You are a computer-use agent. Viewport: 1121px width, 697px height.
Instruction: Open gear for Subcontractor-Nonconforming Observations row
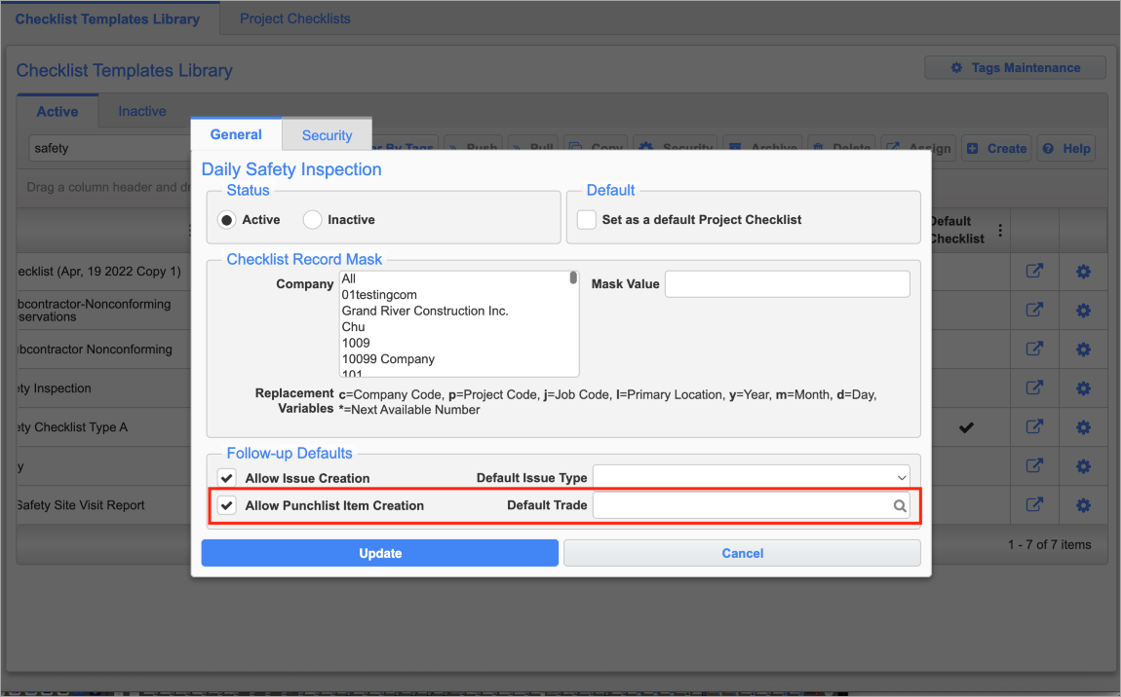tap(1083, 310)
